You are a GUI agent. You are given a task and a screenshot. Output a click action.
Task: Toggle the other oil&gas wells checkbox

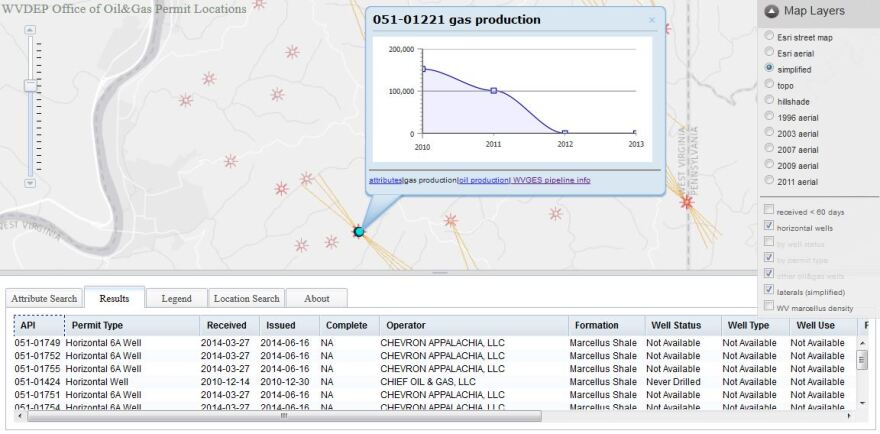pyautogui.click(x=769, y=274)
